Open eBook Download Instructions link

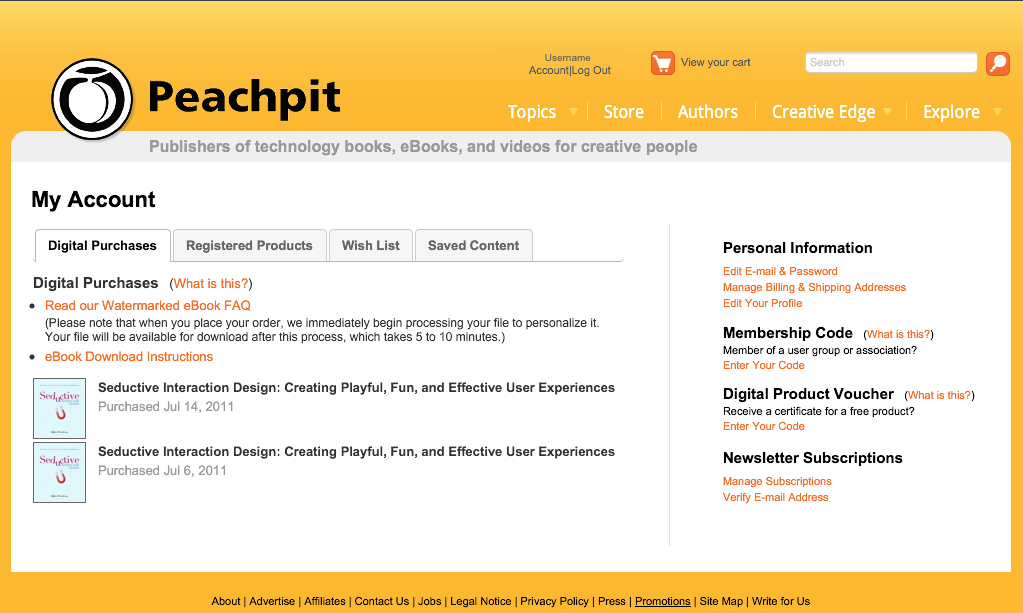pos(129,357)
